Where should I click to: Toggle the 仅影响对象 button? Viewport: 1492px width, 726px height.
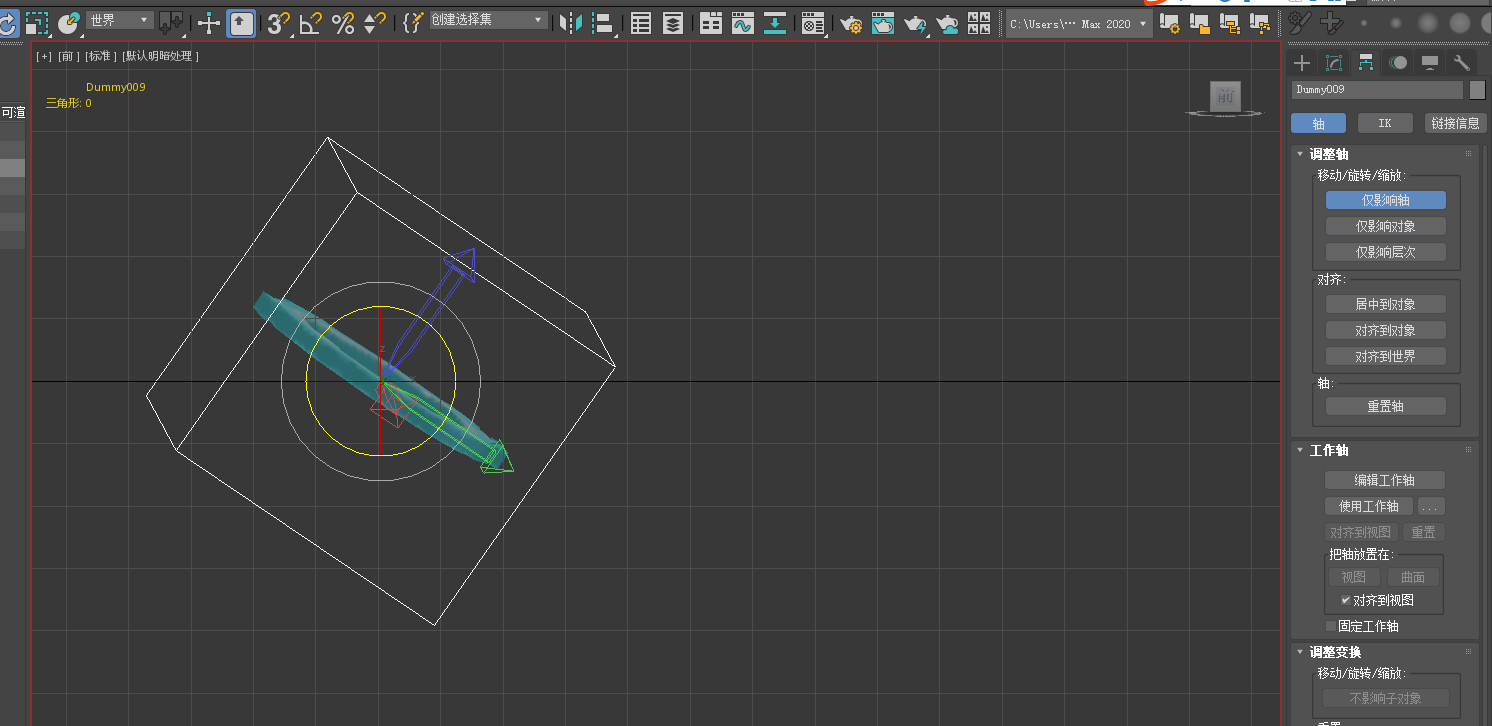point(1386,226)
